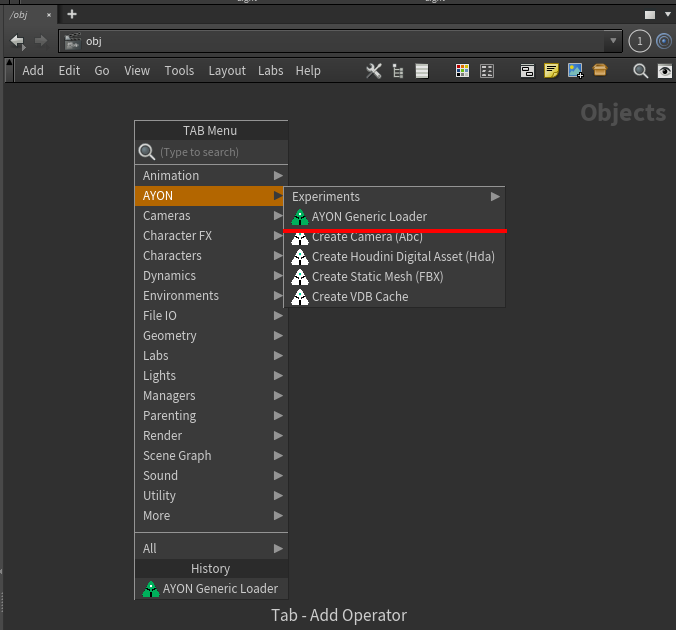
Task: Click the back navigation arrow
Action: [18, 41]
